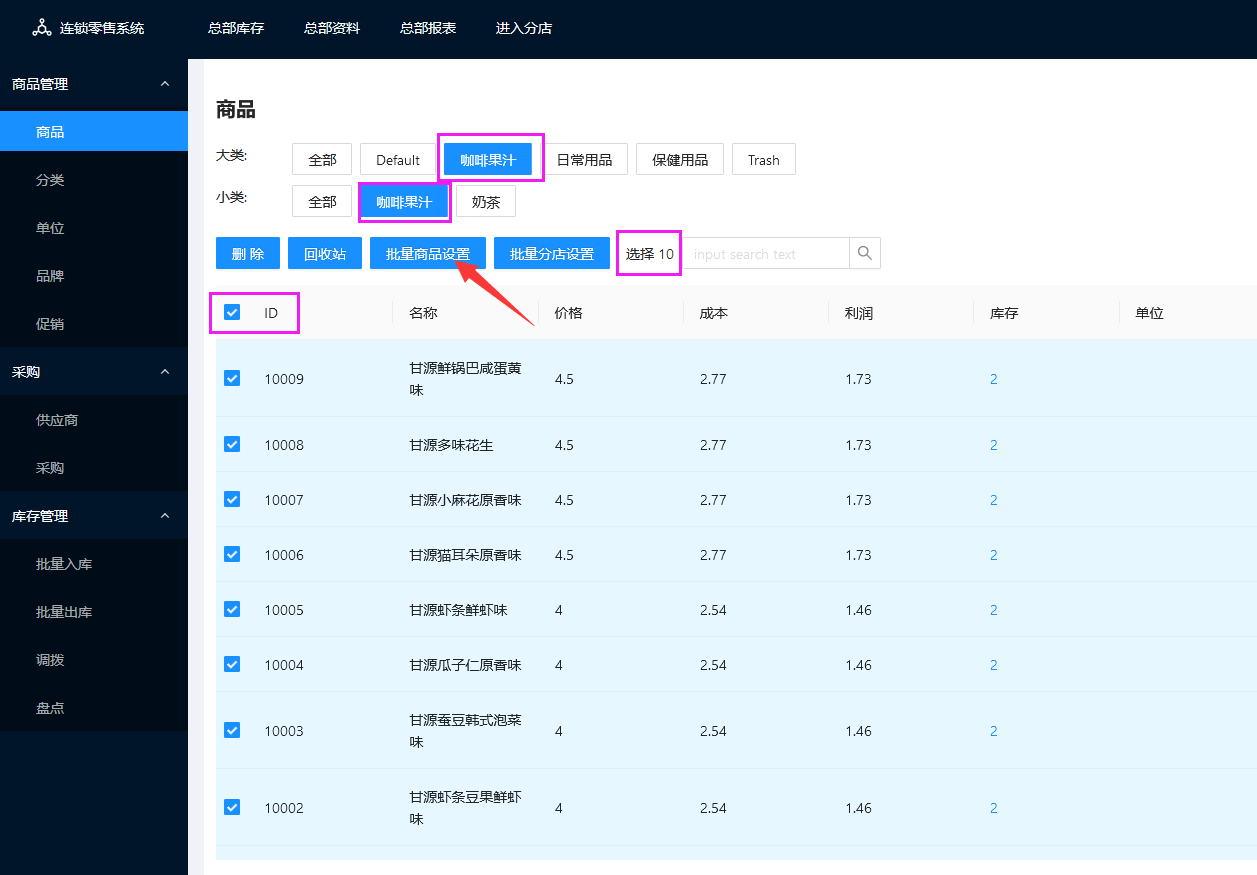Image resolution: width=1257 pixels, height=875 pixels.
Task: Uncheck the checkbox for row 10005
Action: [x=232, y=609]
